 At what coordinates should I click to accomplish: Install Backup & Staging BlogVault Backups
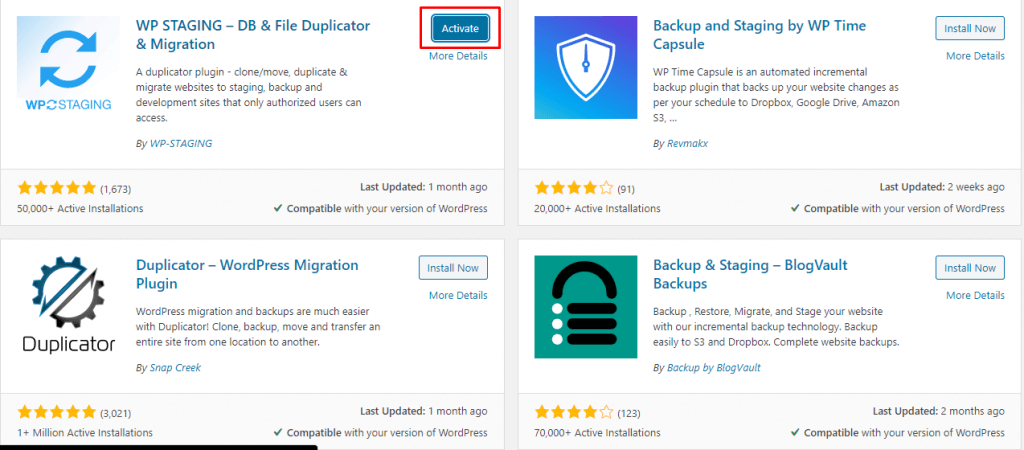pyautogui.click(x=970, y=268)
